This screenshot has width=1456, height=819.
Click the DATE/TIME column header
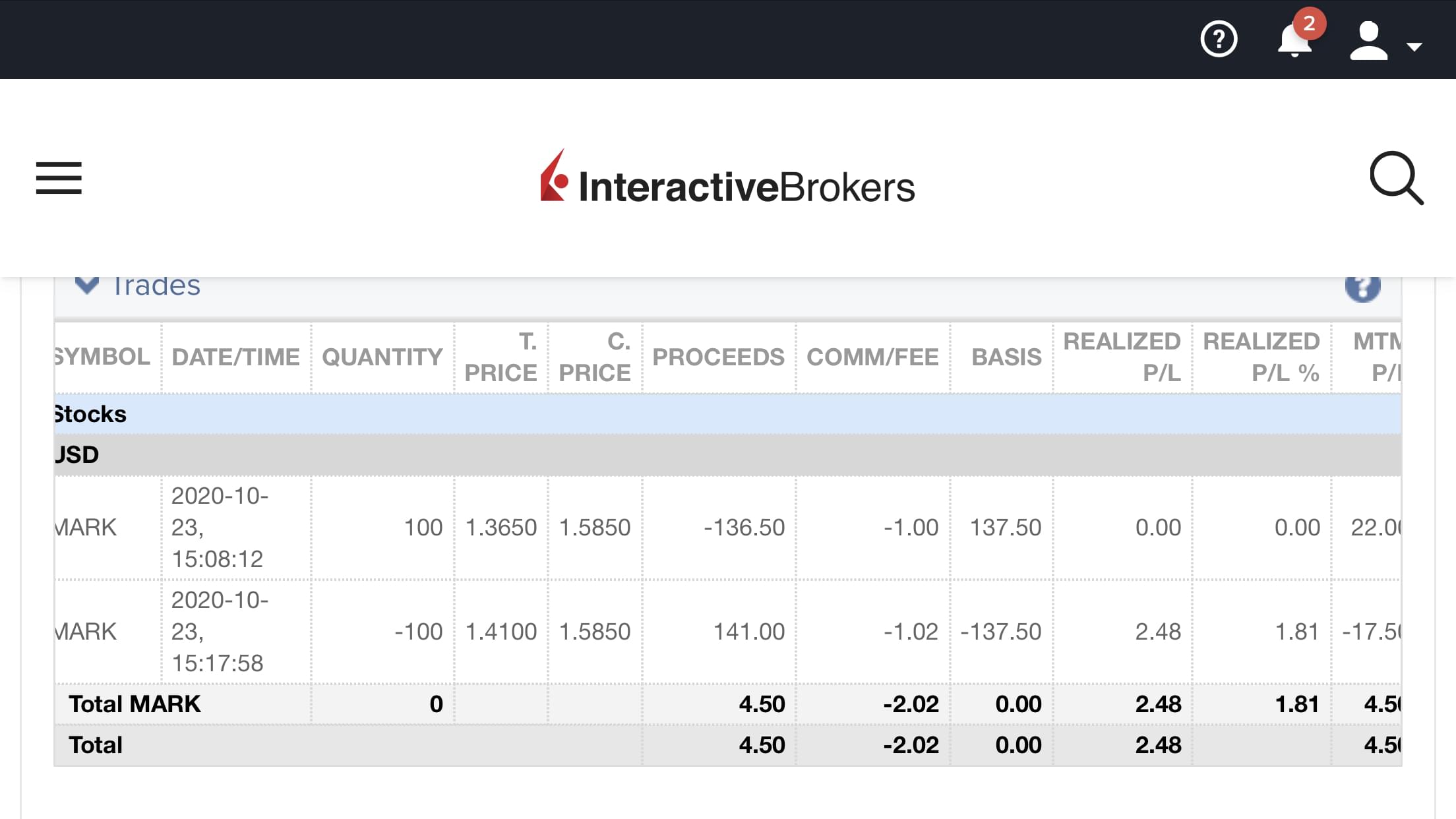click(x=235, y=357)
